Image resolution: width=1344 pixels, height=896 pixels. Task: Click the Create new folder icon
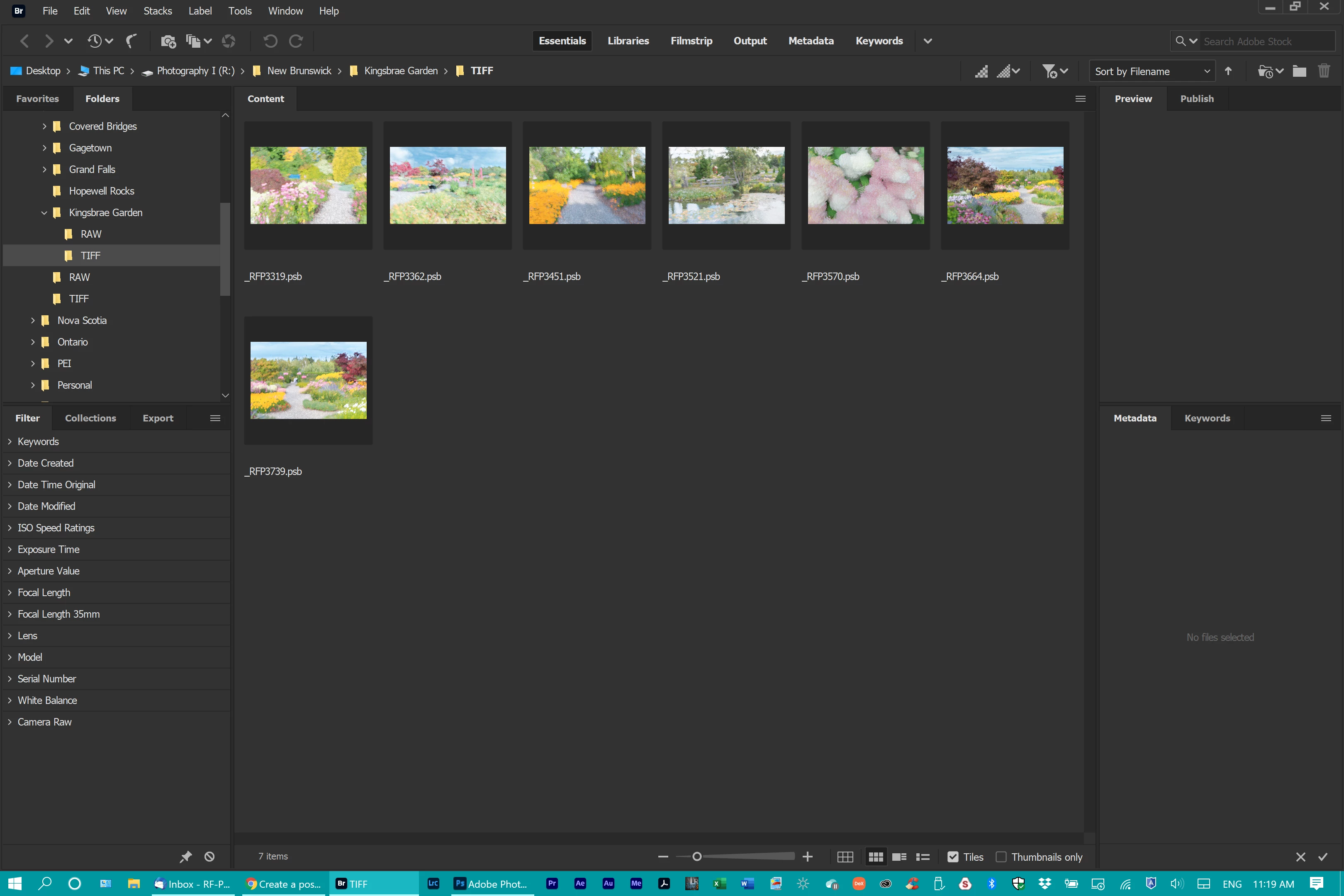point(1299,71)
